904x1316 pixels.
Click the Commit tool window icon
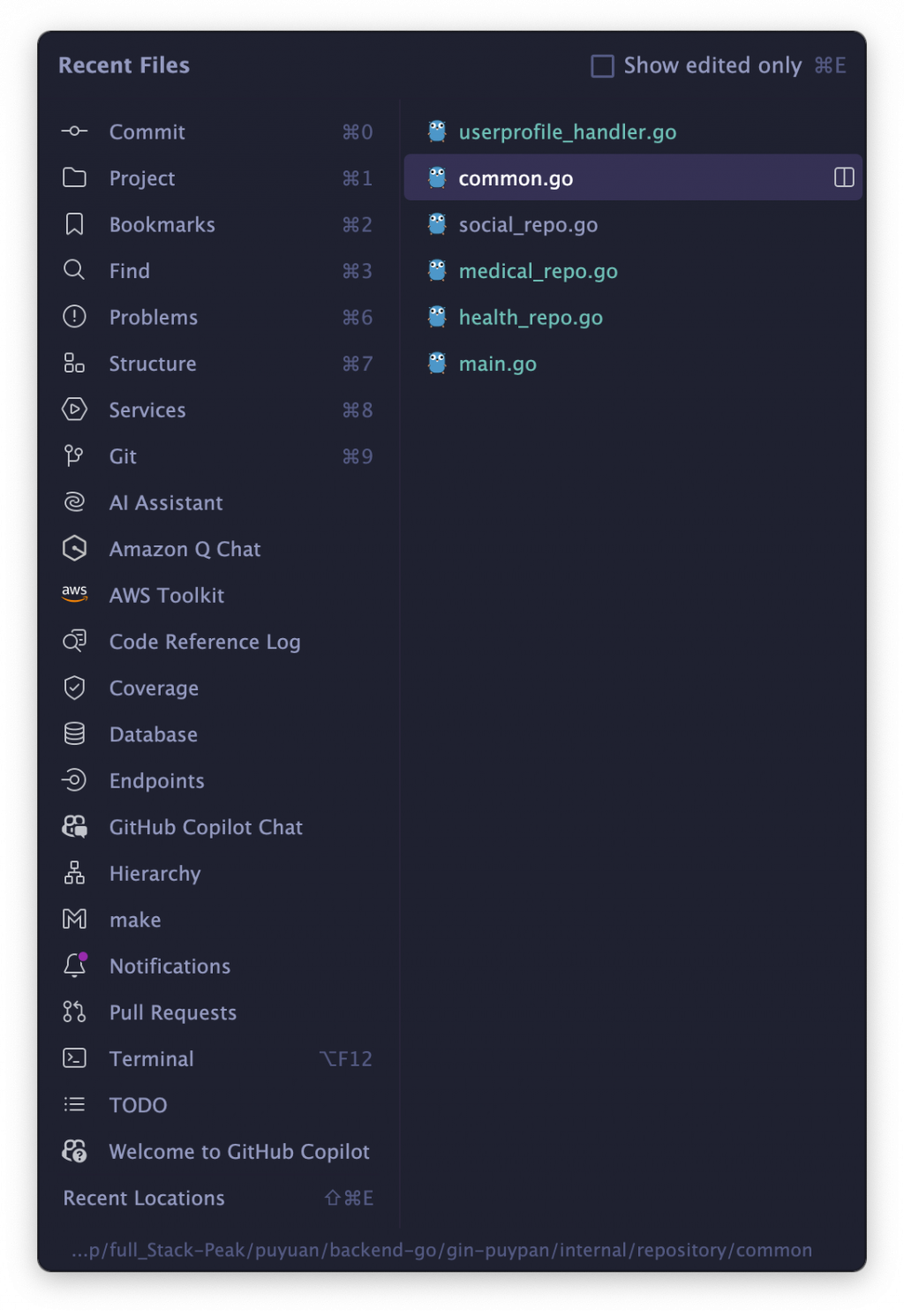74,132
